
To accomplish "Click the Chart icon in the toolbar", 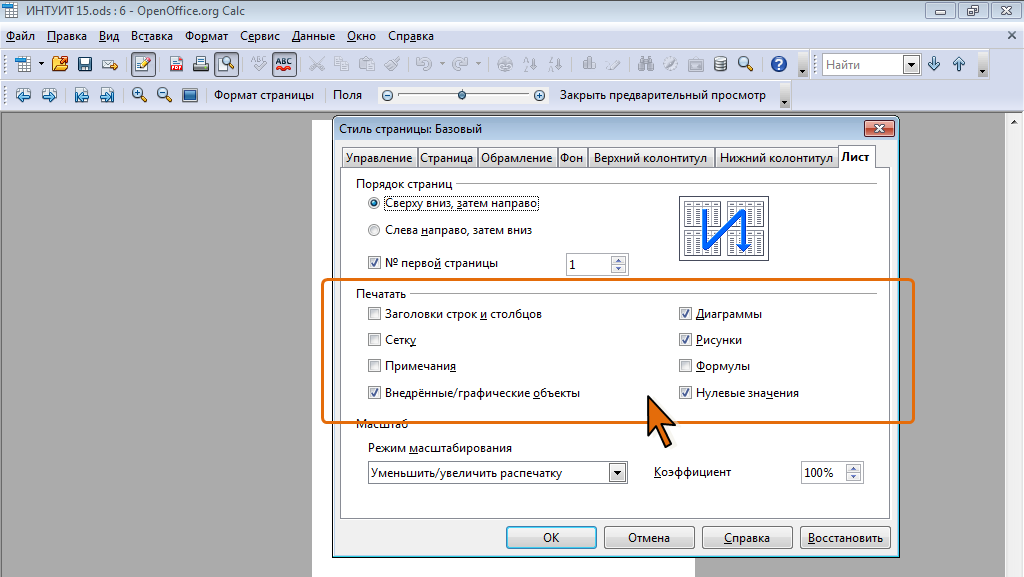I will [588, 64].
